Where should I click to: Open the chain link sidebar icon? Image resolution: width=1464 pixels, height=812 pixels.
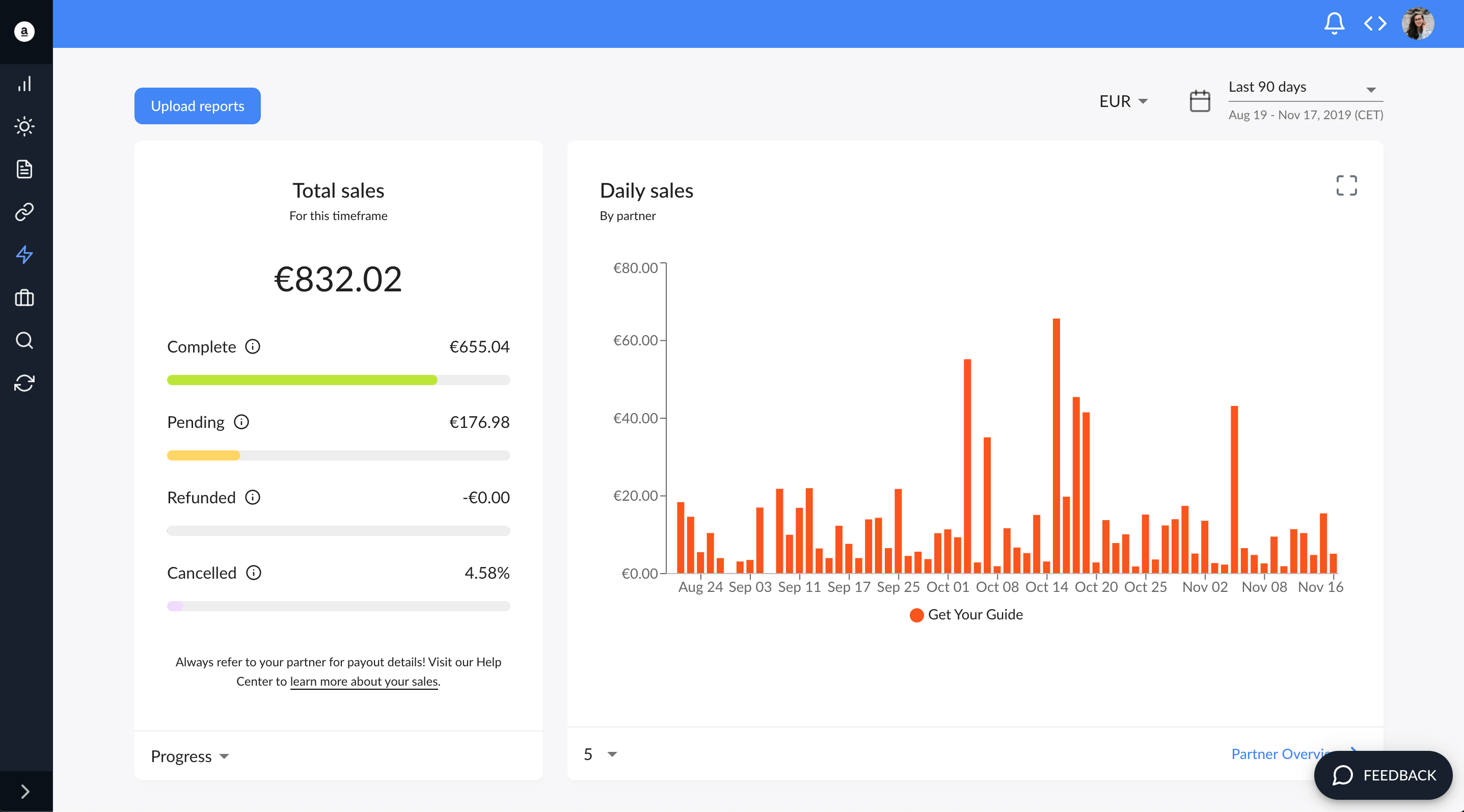pos(24,212)
